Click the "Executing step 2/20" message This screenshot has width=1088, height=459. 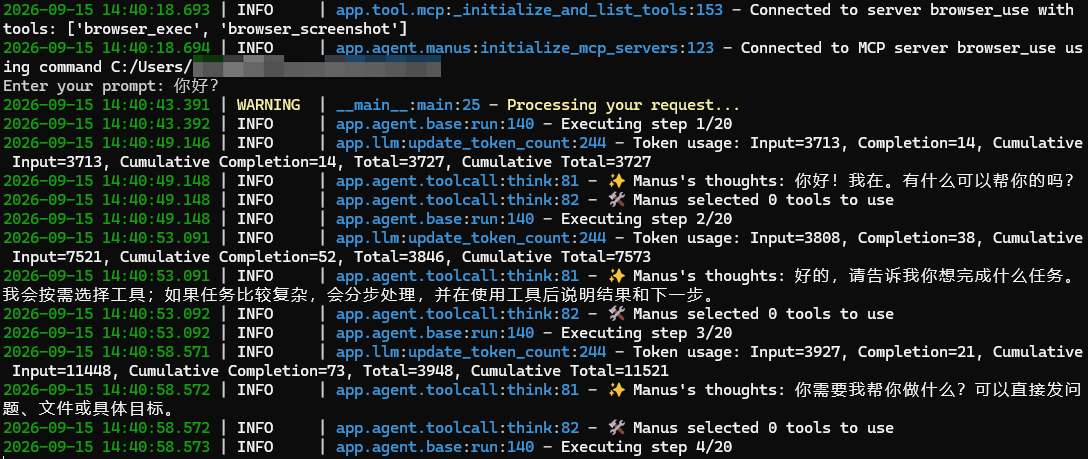(647, 219)
